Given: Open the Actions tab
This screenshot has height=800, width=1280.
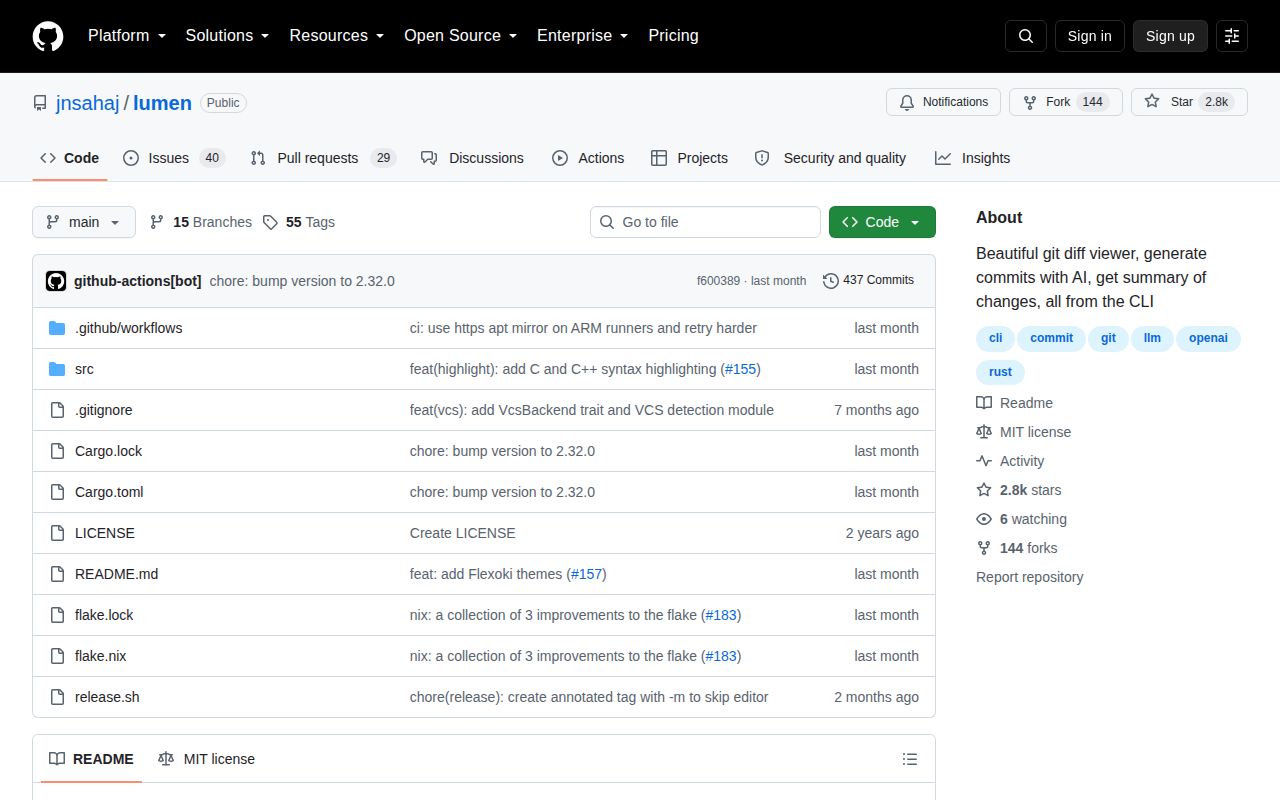Looking at the screenshot, I should (x=588, y=158).
